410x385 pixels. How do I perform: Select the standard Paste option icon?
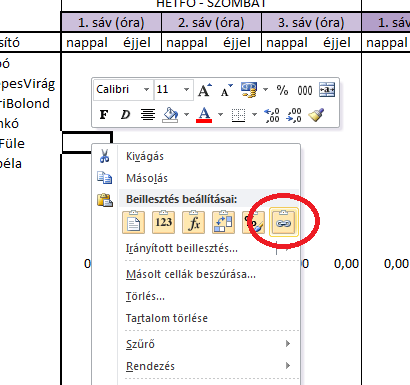pos(133,222)
